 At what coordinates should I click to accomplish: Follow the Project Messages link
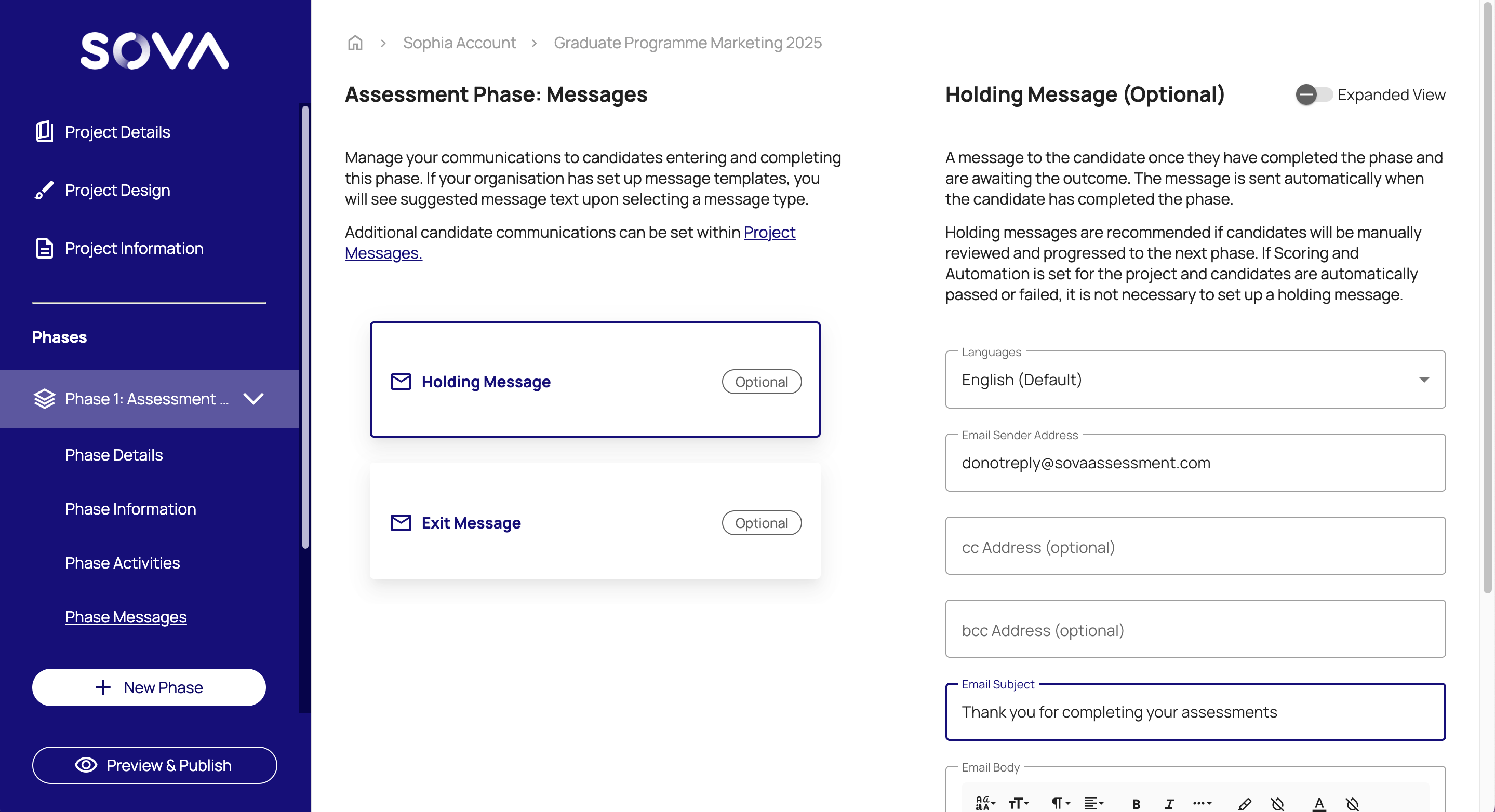pyautogui.click(x=769, y=232)
